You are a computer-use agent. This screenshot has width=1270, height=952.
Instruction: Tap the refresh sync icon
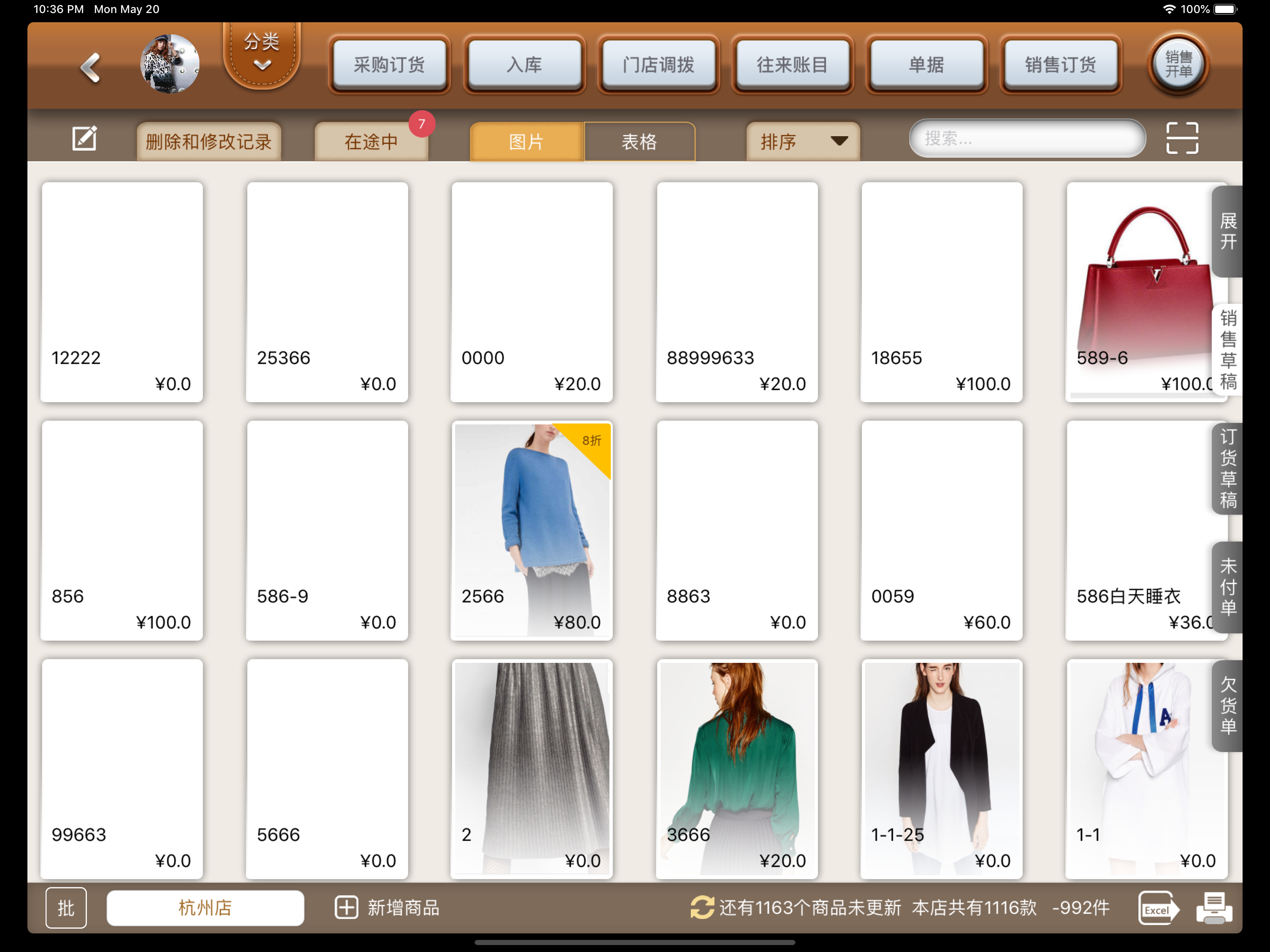click(x=701, y=908)
